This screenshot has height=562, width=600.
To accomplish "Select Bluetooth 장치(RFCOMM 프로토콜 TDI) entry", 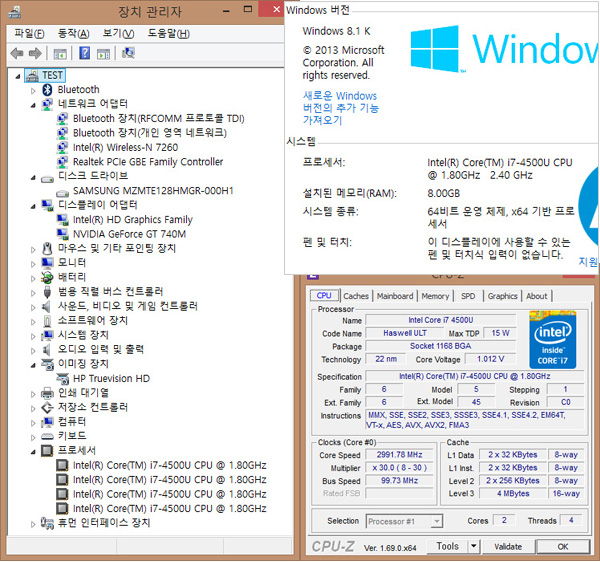I will pos(158,118).
